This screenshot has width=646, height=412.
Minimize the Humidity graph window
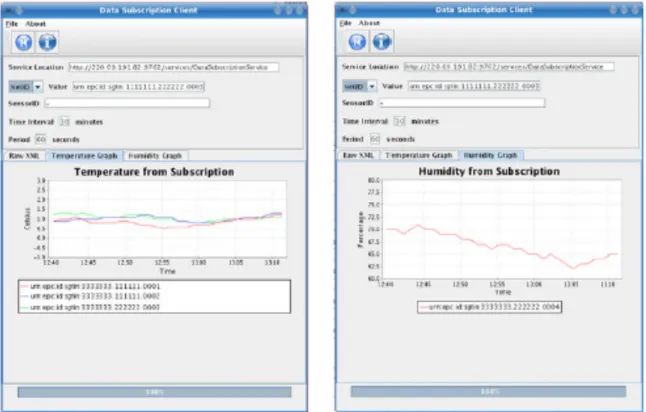(x=613, y=9)
